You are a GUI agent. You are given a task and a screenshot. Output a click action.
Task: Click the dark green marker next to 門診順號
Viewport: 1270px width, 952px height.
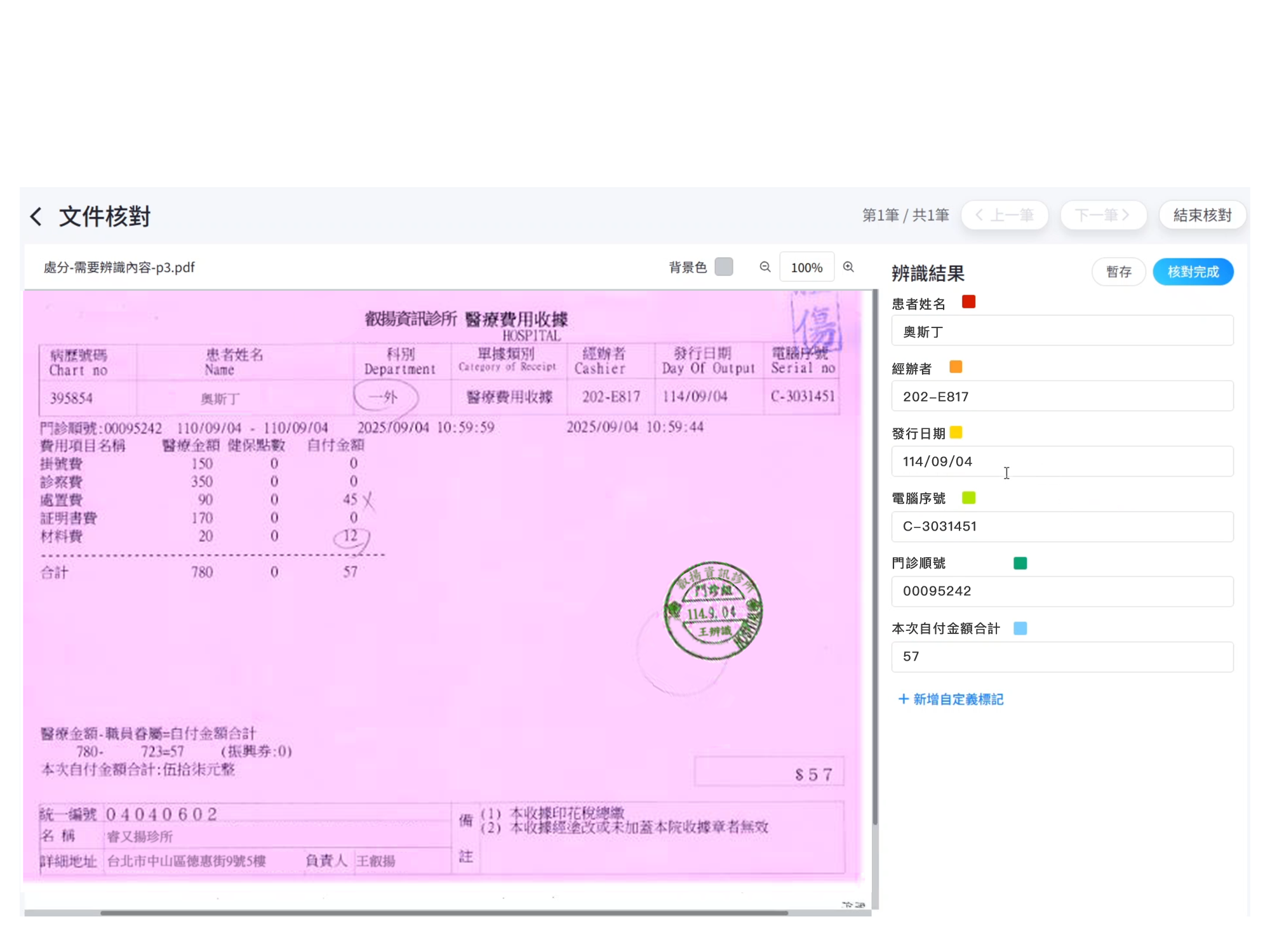pos(1020,563)
